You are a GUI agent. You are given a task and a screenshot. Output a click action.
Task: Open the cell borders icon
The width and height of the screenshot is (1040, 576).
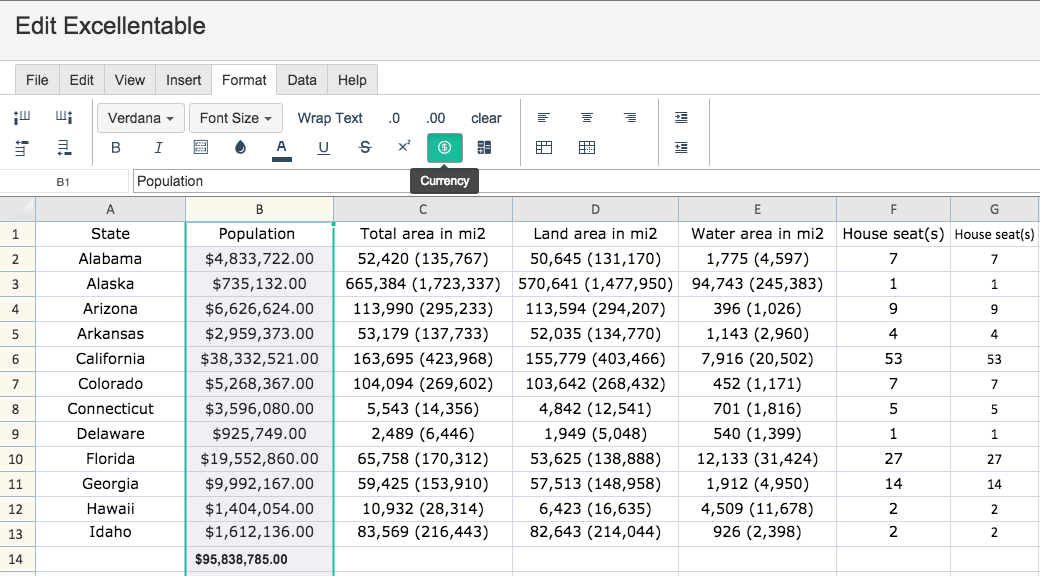(x=200, y=147)
